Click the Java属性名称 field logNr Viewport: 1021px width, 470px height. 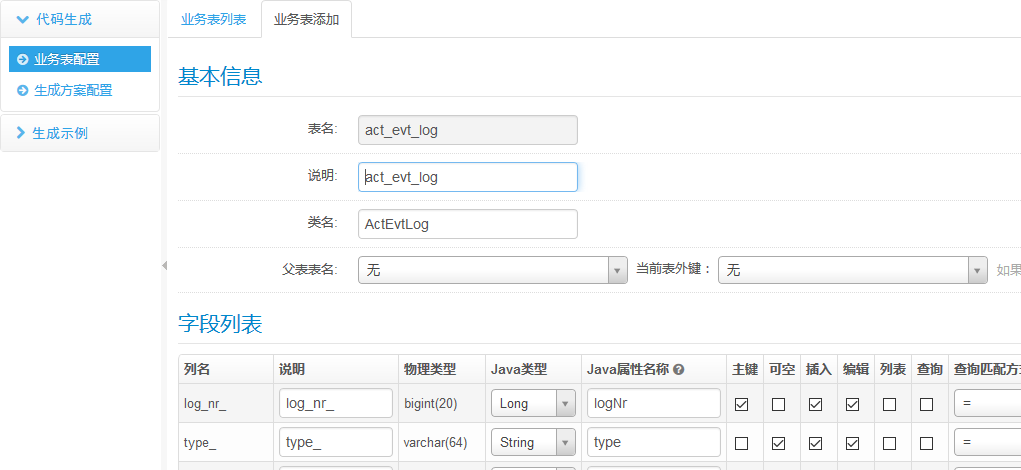click(654, 404)
